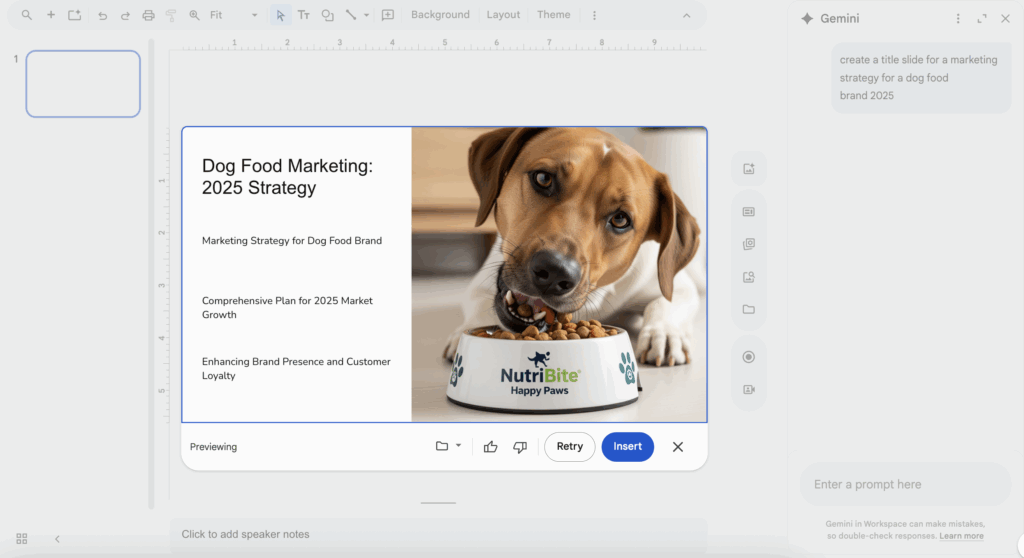Expand the line tool dropdown arrow
Viewport: 1024px width, 558px height.
[366, 15]
